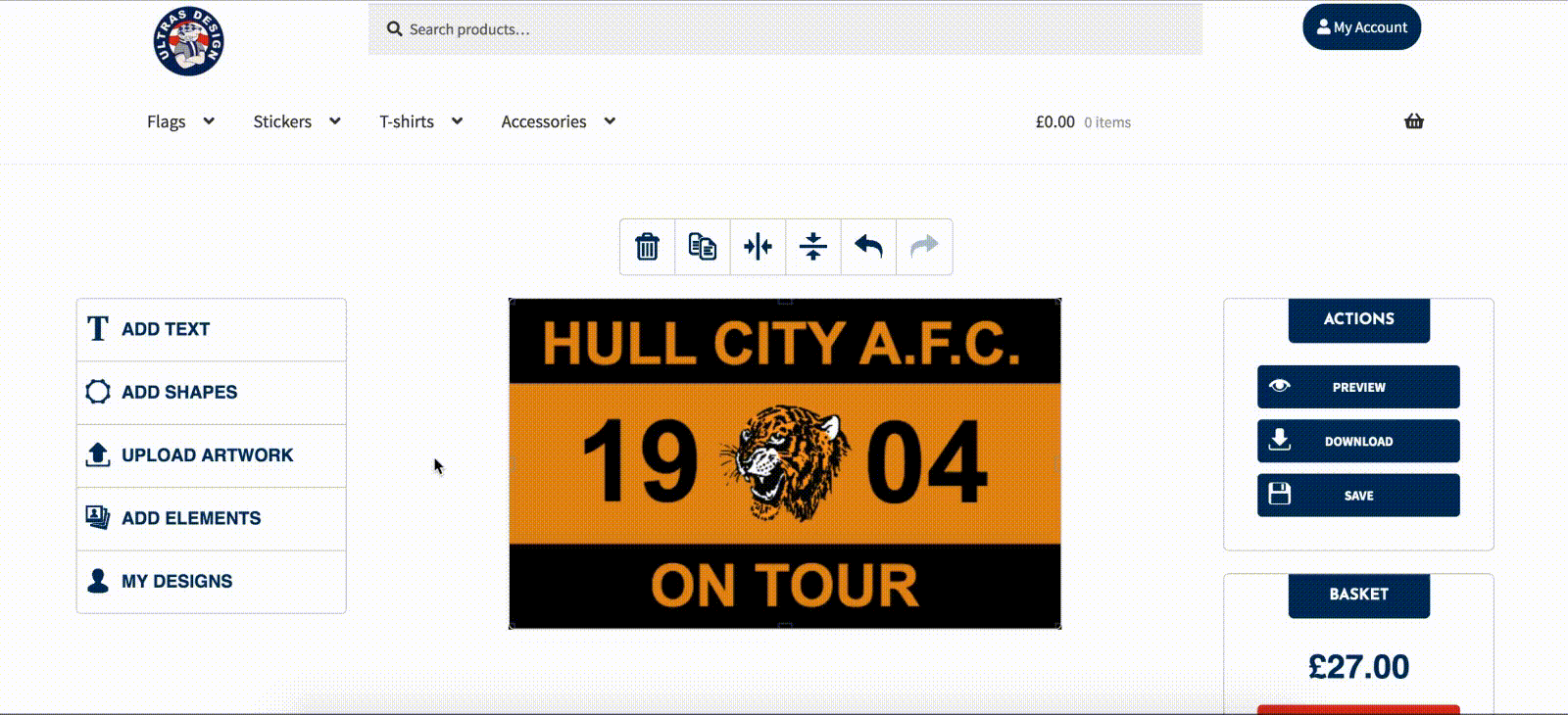Open the Flags navigation item
The width and height of the screenshot is (1568, 715).
pos(166,121)
